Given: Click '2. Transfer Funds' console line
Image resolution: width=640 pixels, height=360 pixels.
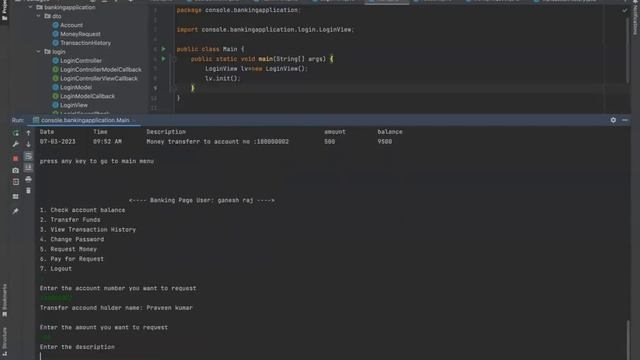Looking at the screenshot, I should coord(70,220).
